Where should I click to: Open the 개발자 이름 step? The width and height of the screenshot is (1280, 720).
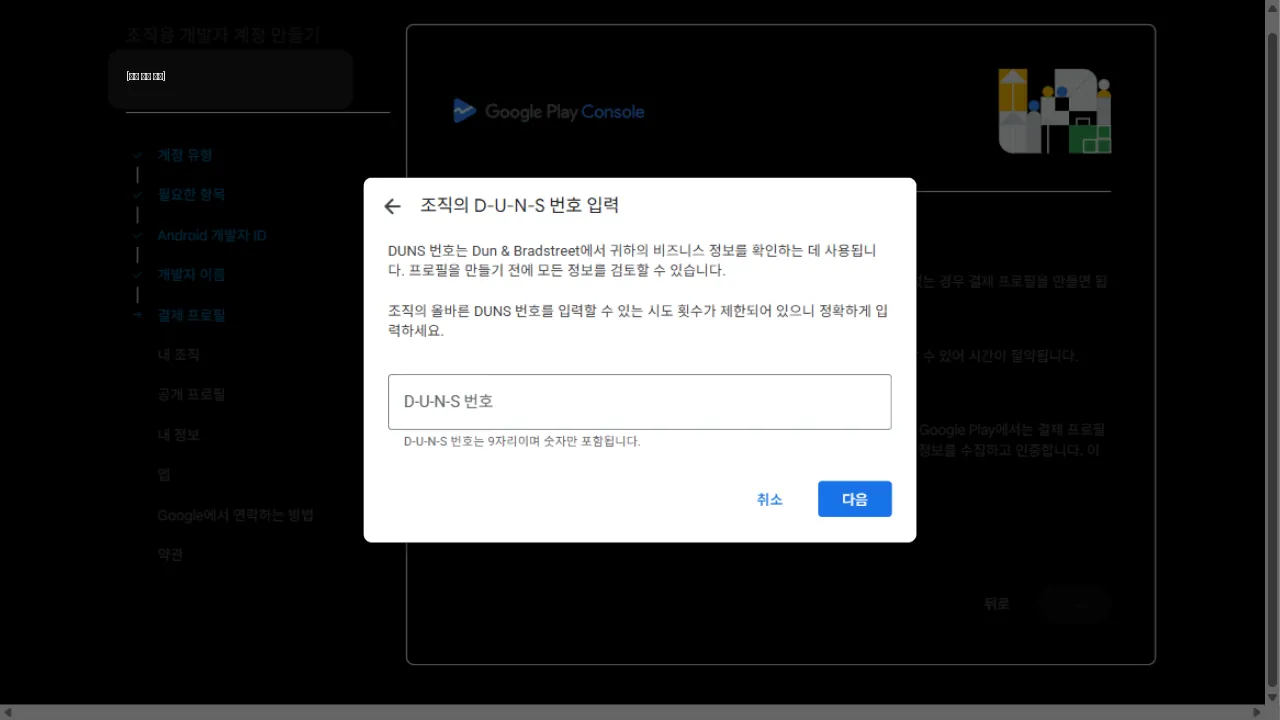[x=191, y=275]
